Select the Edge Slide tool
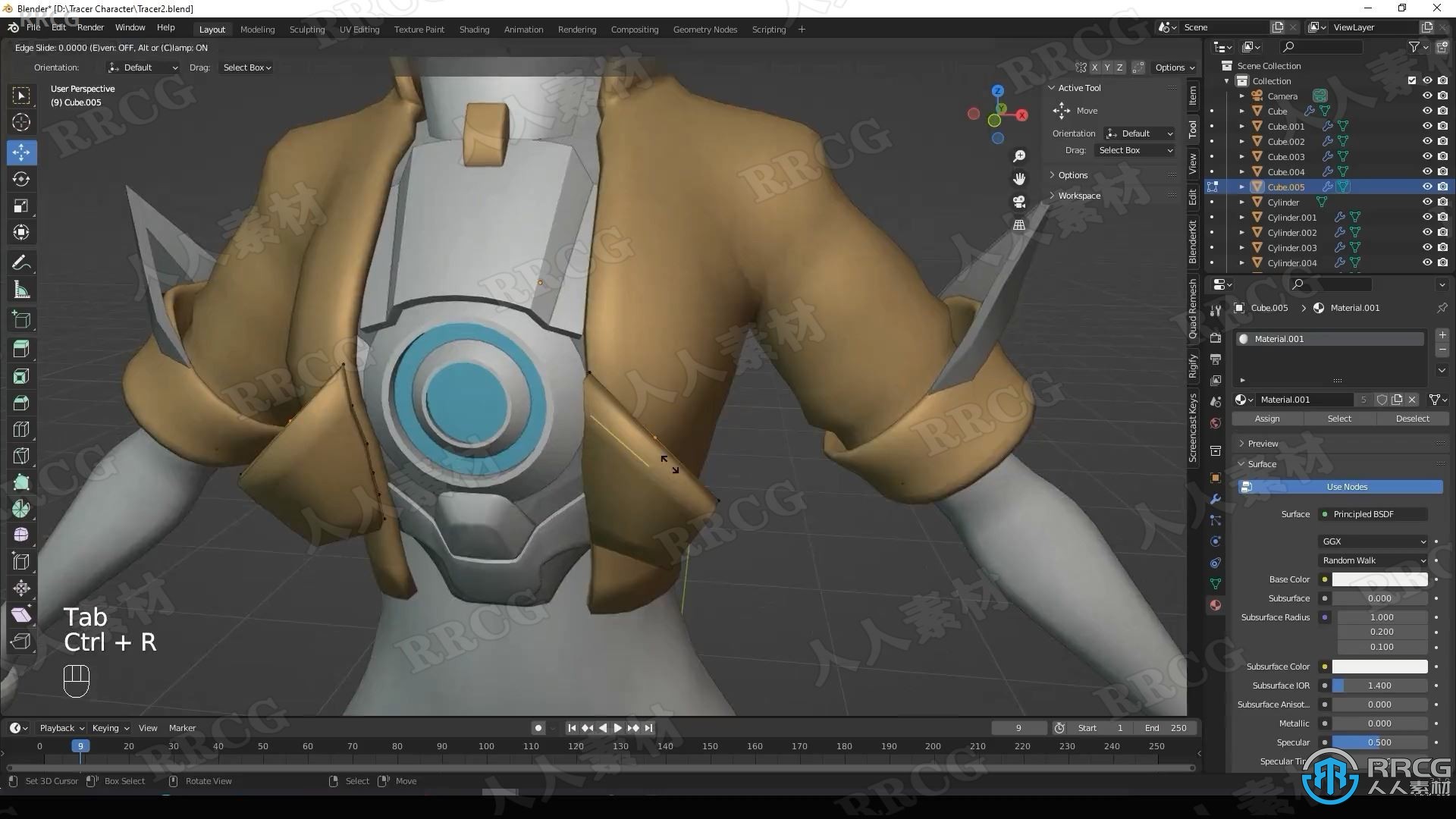 point(21,562)
